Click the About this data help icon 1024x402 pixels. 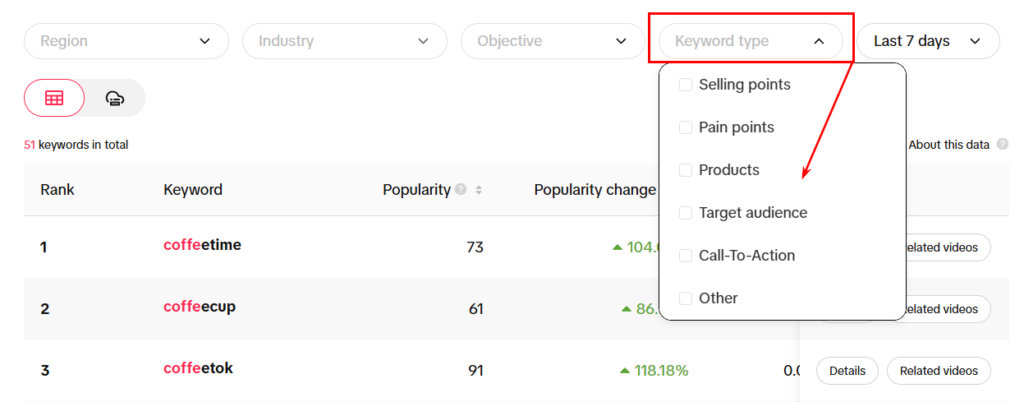[1002, 144]
